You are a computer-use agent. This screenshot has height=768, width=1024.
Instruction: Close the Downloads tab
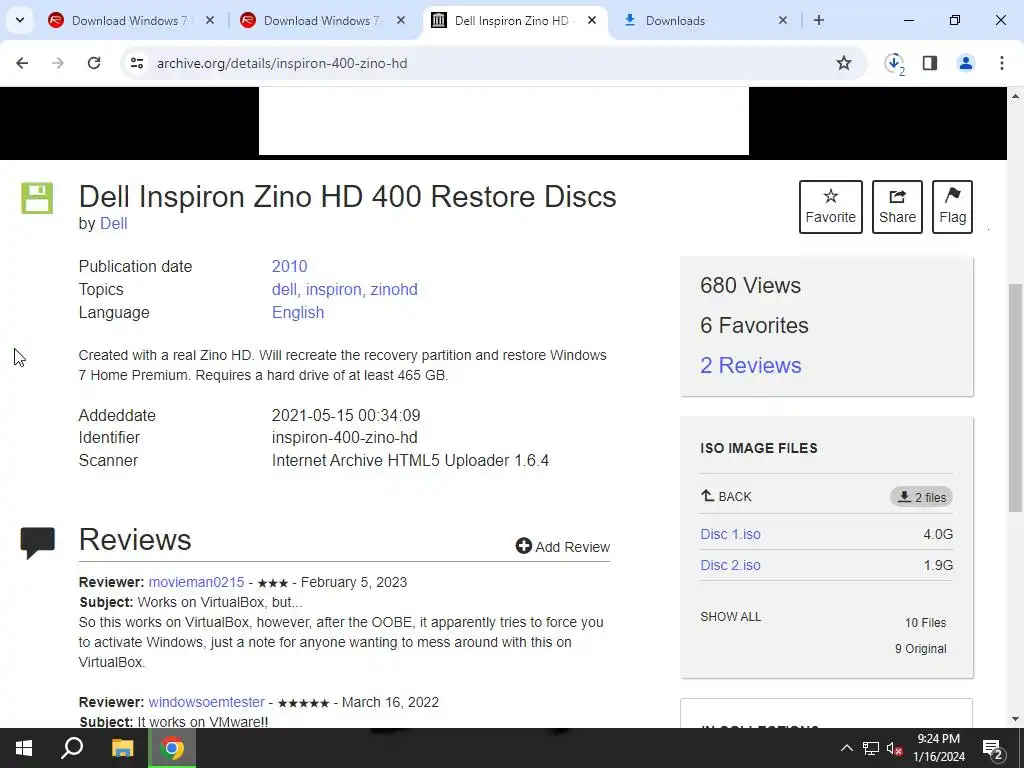coord(783,20)
